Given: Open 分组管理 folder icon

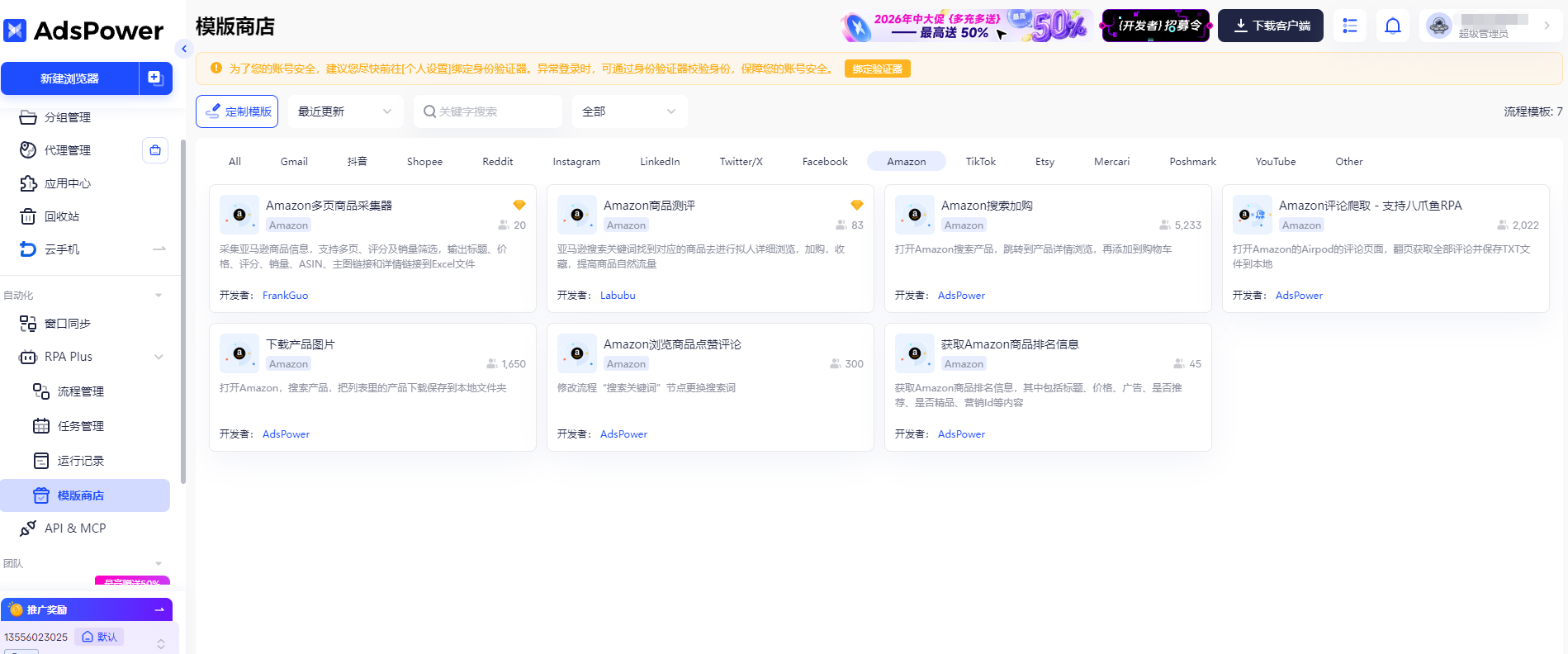Looking at the screenshot, I should [28, 117].
